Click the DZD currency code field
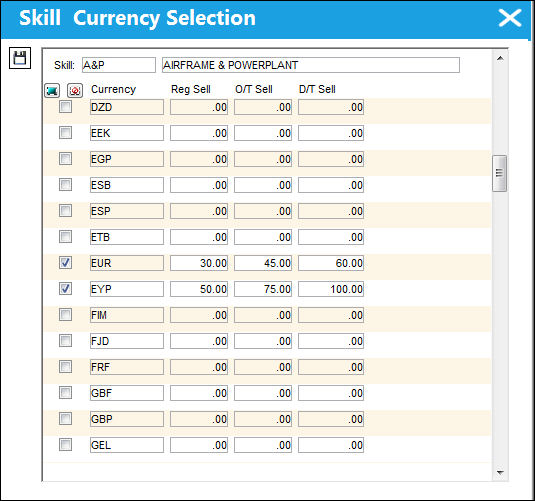 tap(127, 107)
